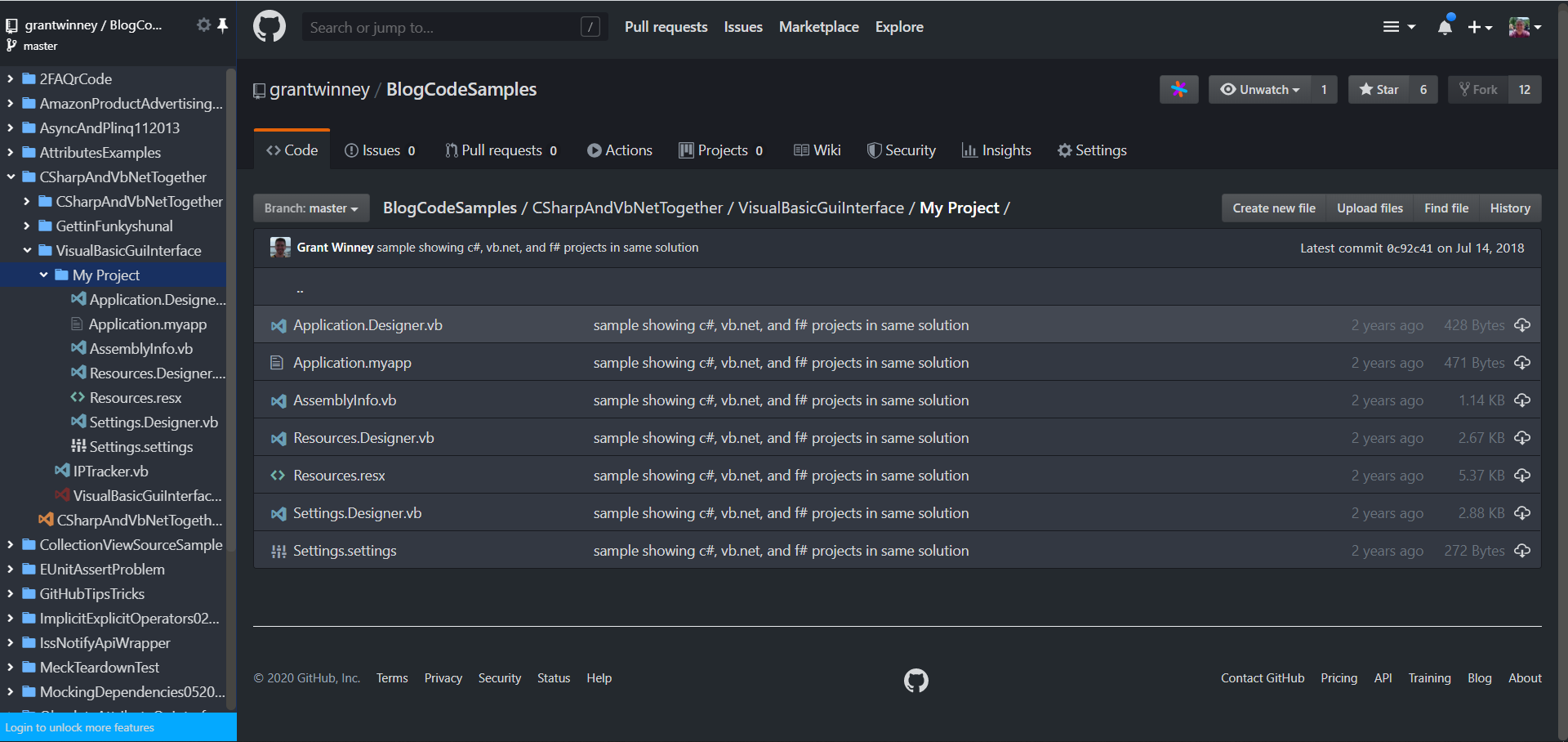Open the Contact GitHub footer link
The width and height of the screenshot is (1568, 742).
pyautogui.click(x=1263, y=678)
